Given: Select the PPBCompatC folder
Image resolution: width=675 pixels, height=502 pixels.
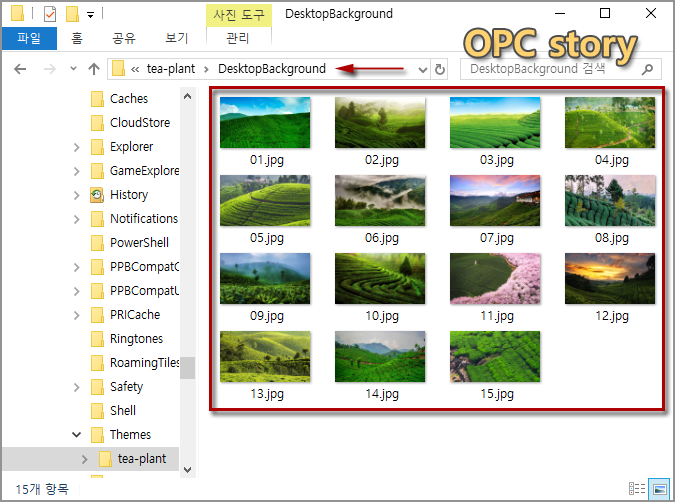Looking at the screenshot, I should click(144, 267).
